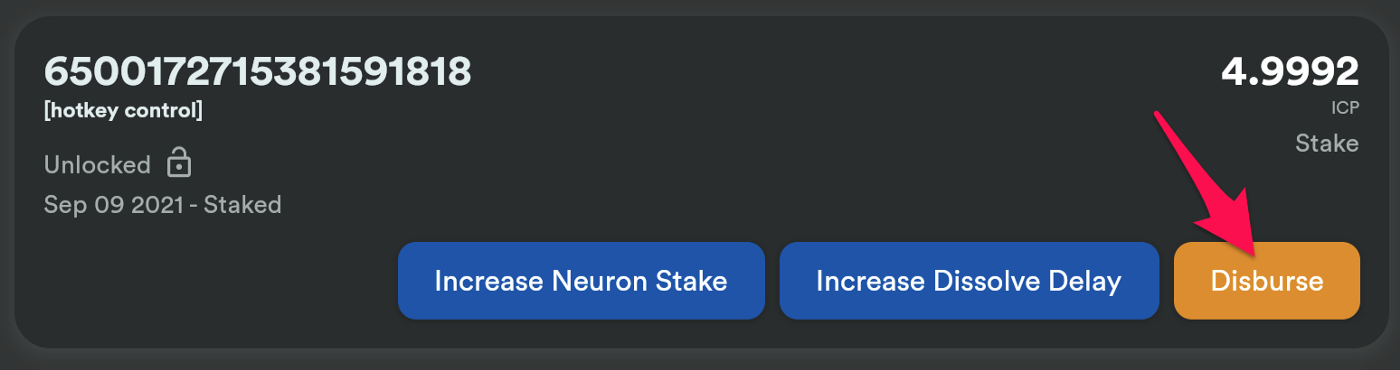Click the Sep 09 2021 staked date
Image resolution: width=1400 pixels, height=370 pixels.
point(162,205)
